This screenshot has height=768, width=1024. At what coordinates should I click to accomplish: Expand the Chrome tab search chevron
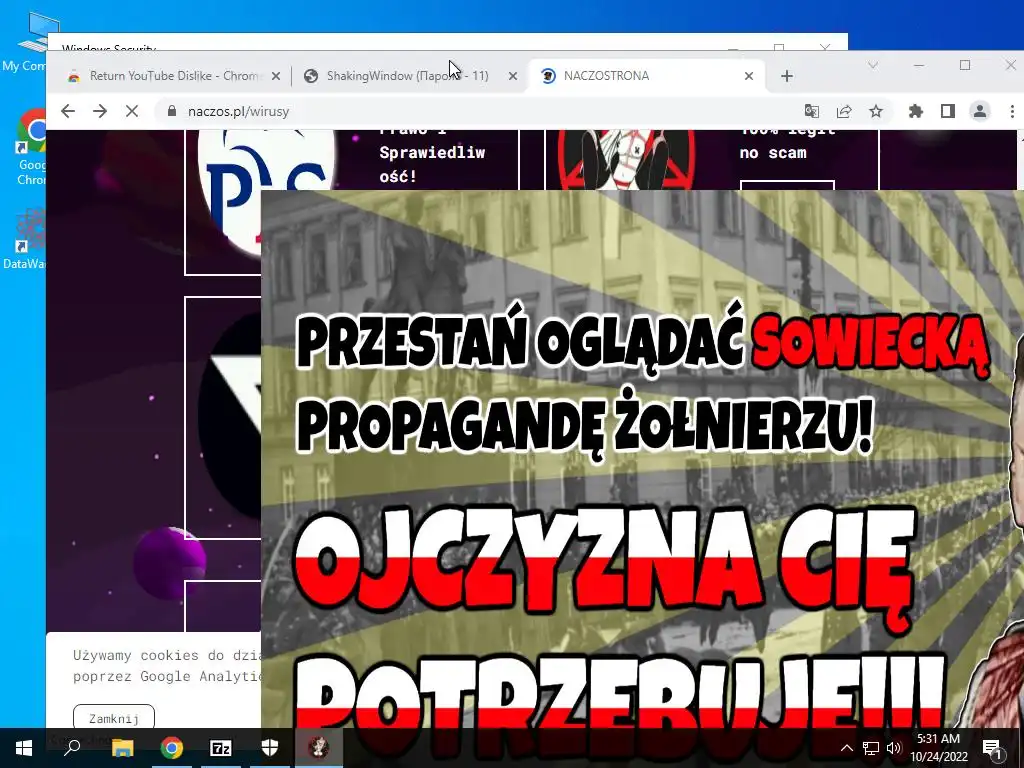click(872, 65)
